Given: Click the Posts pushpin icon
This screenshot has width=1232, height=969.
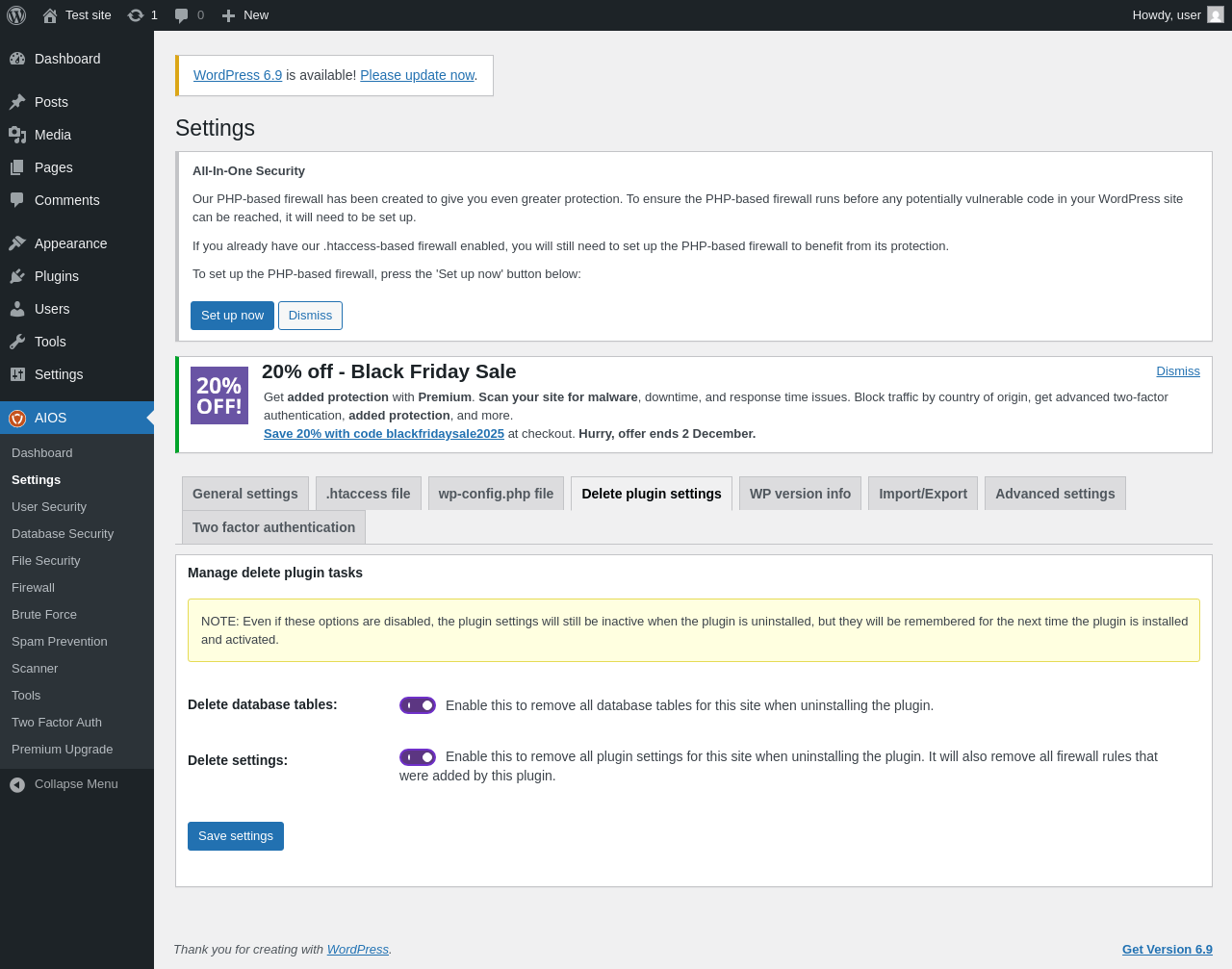Looking at the screenshot, I should tap(17, 102).
